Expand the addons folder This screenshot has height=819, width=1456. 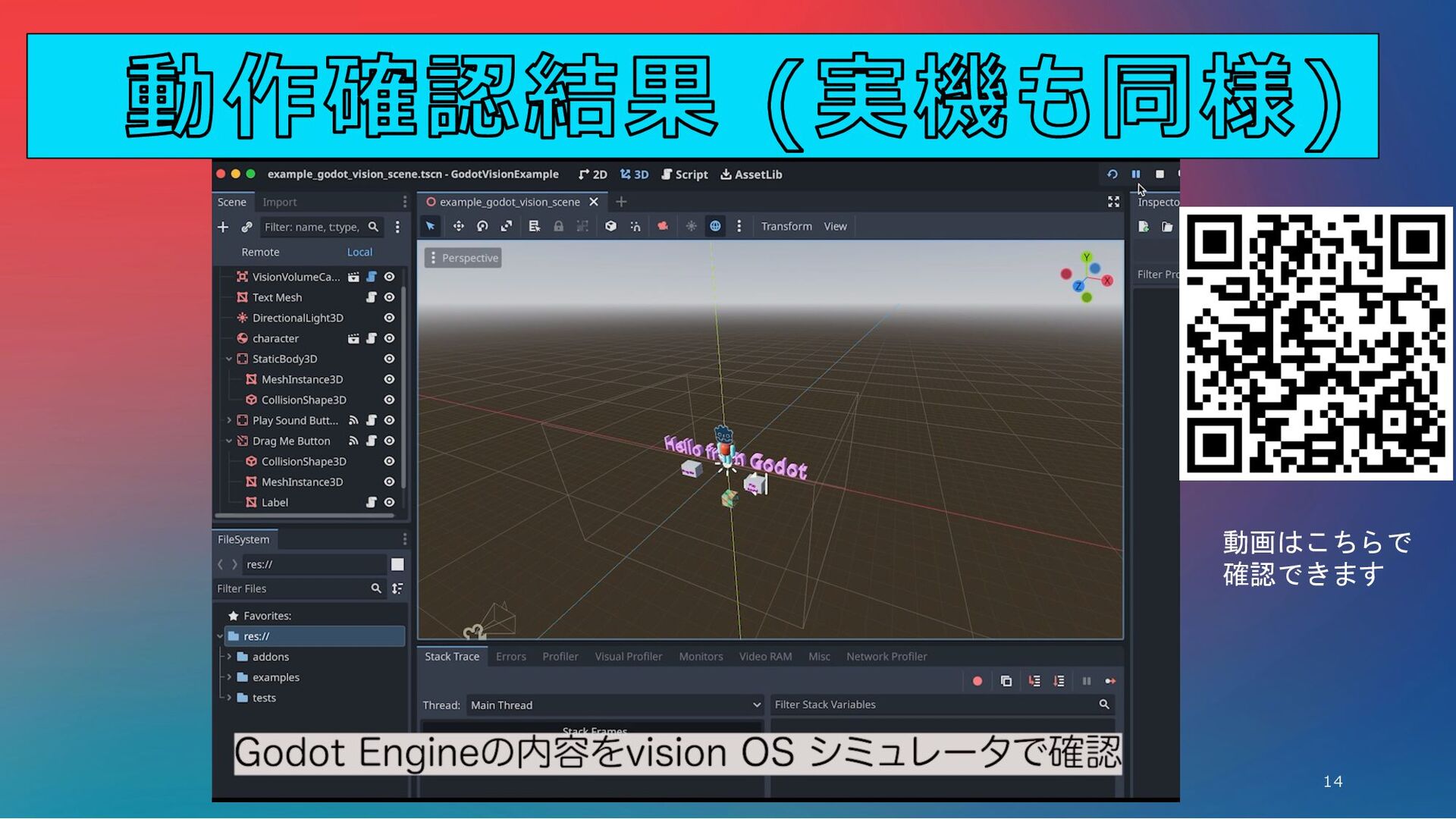click(229, 657)
